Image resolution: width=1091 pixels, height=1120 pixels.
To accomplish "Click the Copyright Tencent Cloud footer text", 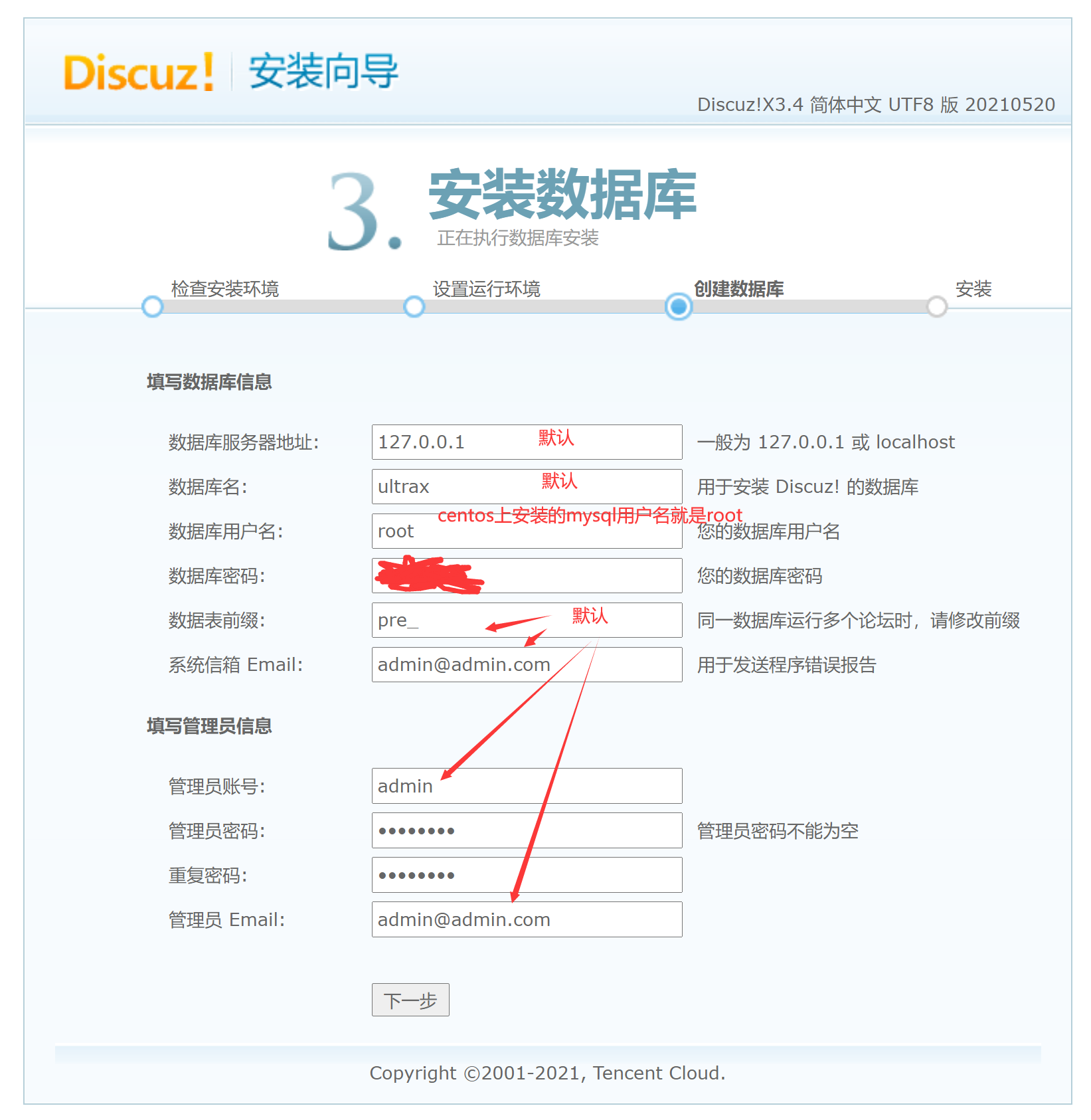I will (x=547, y=1073).
